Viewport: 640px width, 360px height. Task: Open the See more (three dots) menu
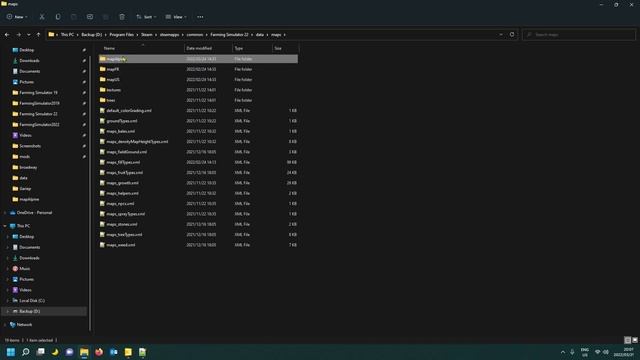click(x=200, y=17)
